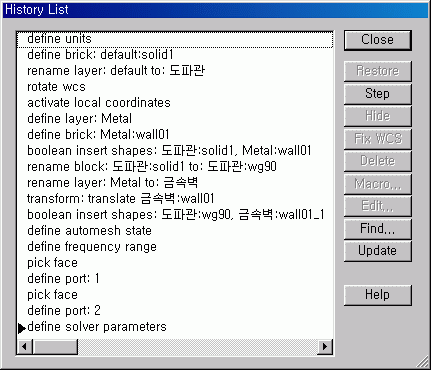Select 'rename layer: default to: 도파관' entry
The width and height of the screenshot is (431, 370).
[x=175, y=71]
